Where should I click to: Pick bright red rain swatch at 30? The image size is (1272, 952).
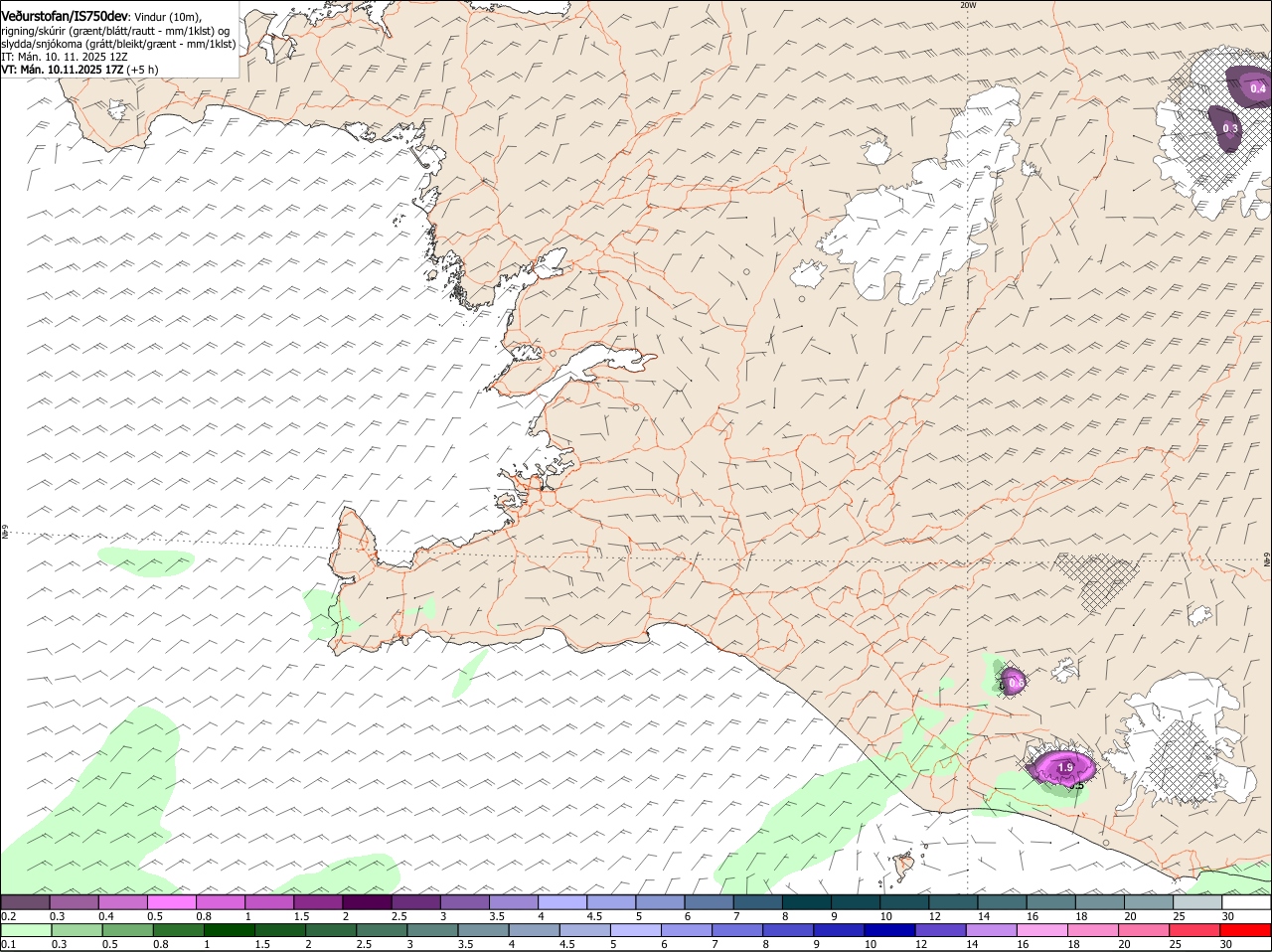point(1246,931)
